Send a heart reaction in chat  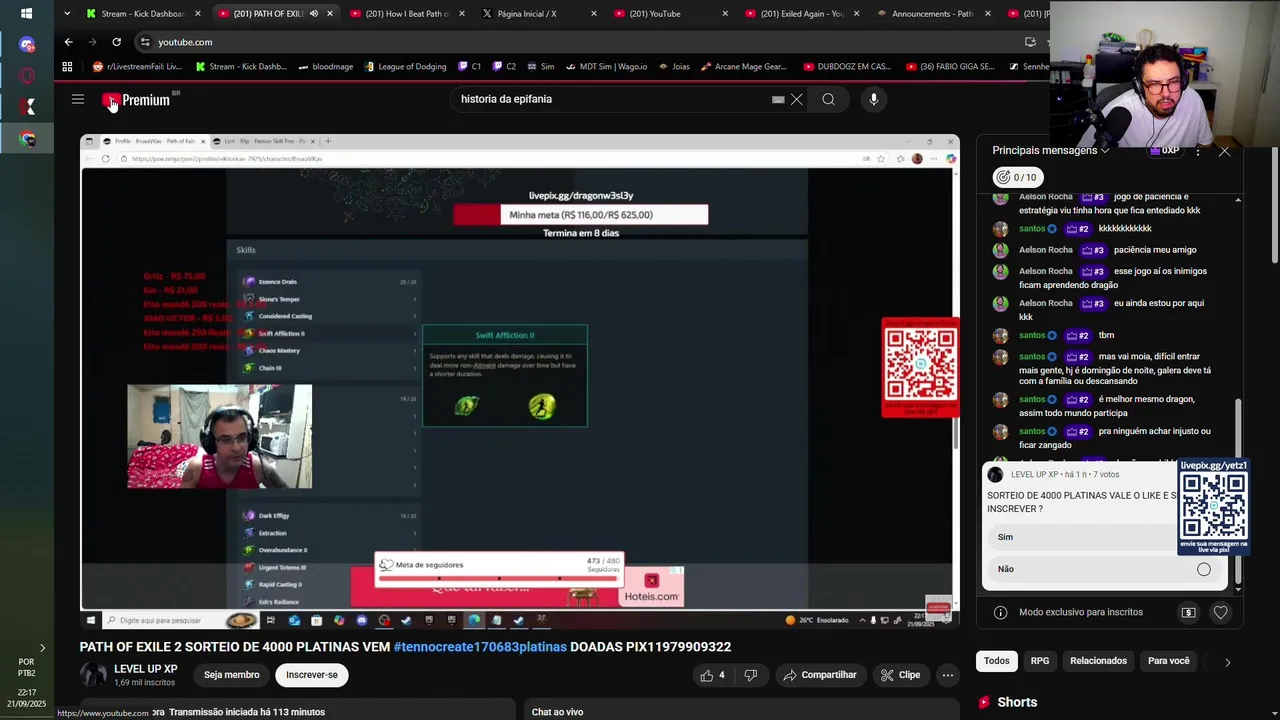coord(1220,612)
